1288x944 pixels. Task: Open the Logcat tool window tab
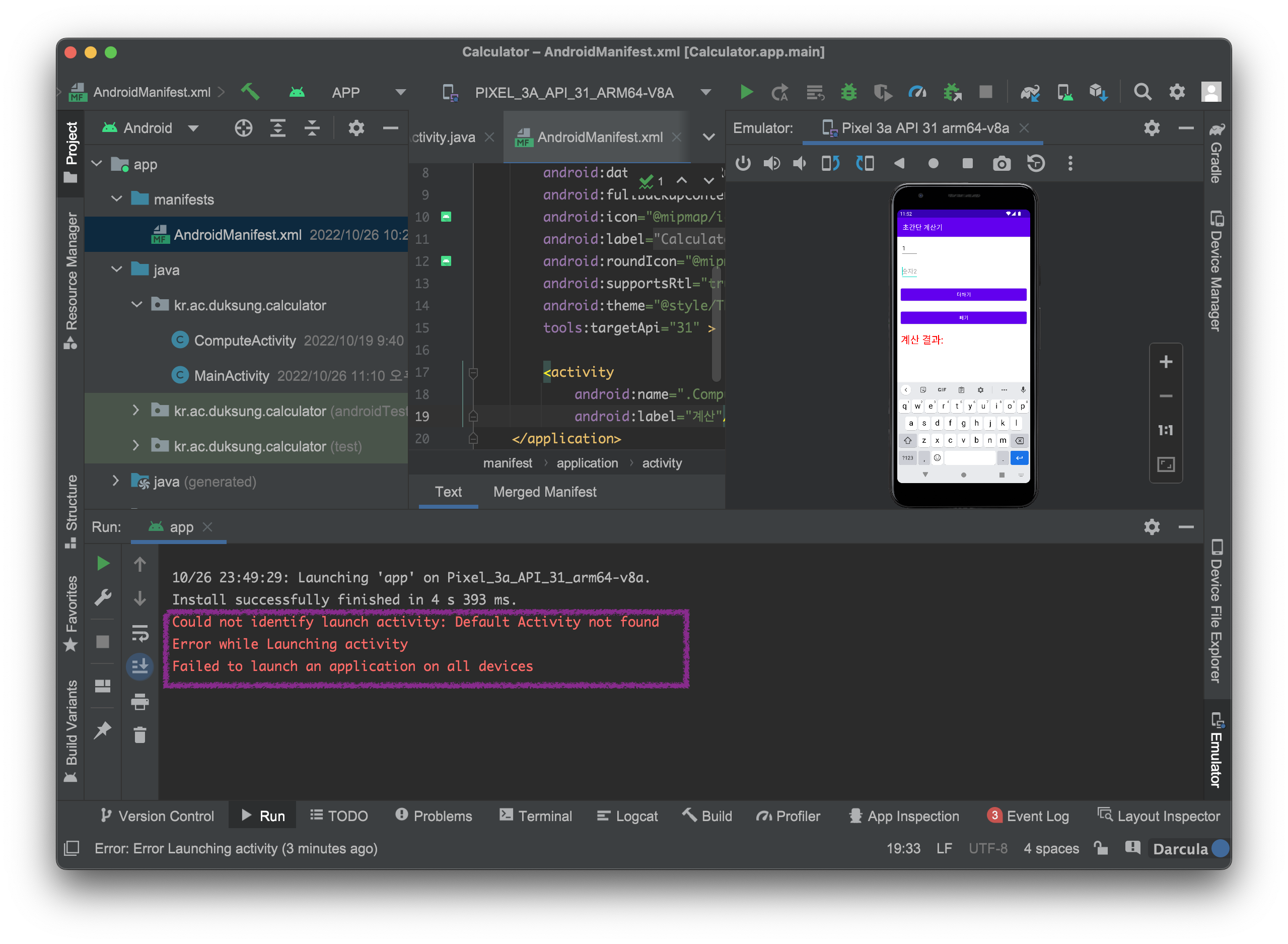(x=628, y=816)
